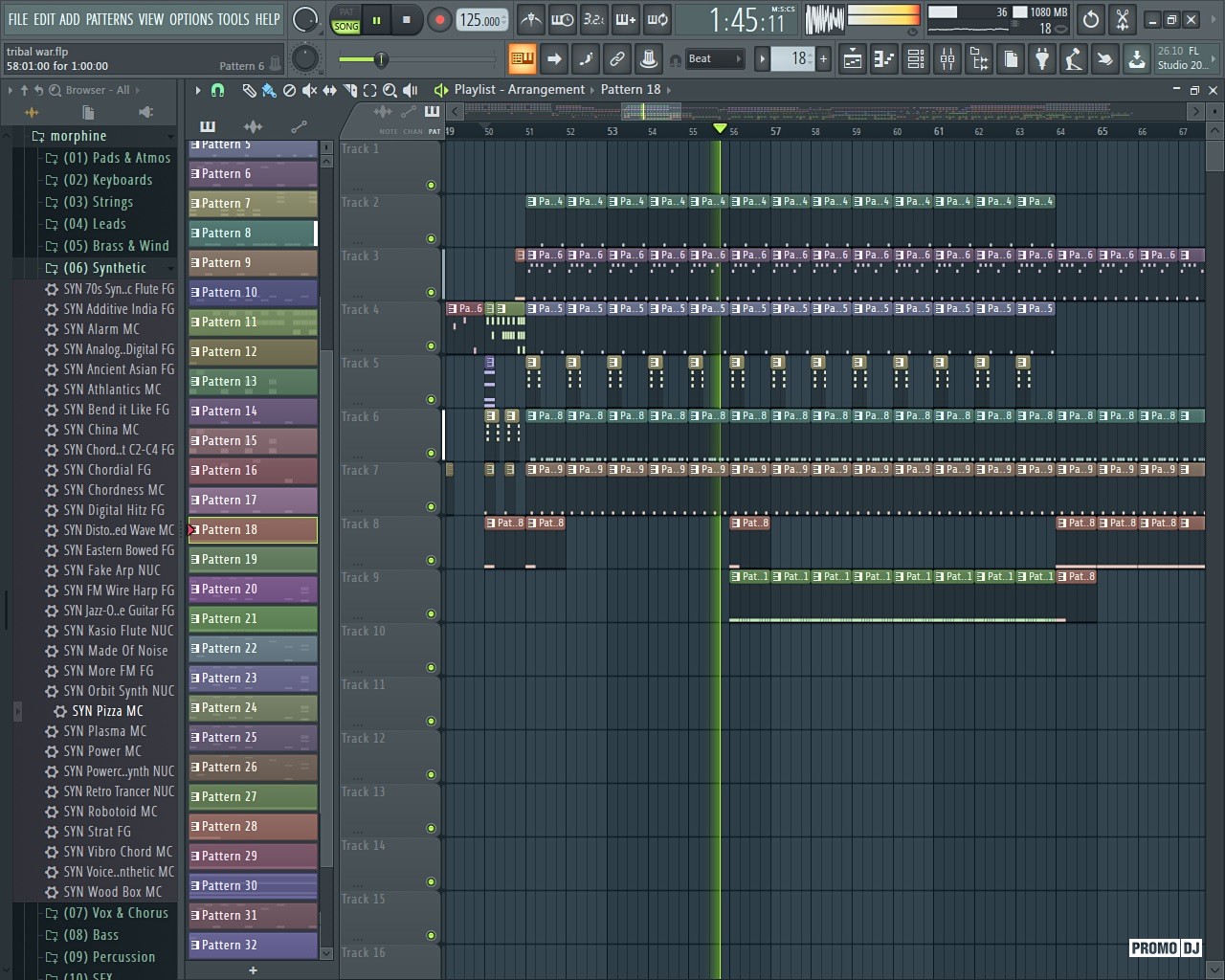The image size is (1225, 980).
Task: Select the Mute tool in playlist toolbar
Action: [309, 90]
